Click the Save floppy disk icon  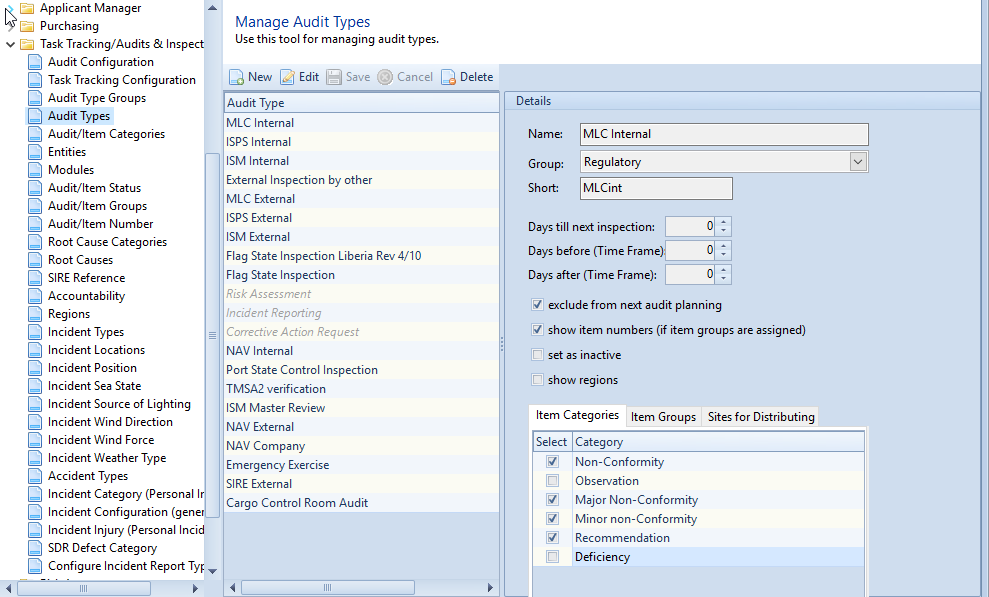coord(334,77)
